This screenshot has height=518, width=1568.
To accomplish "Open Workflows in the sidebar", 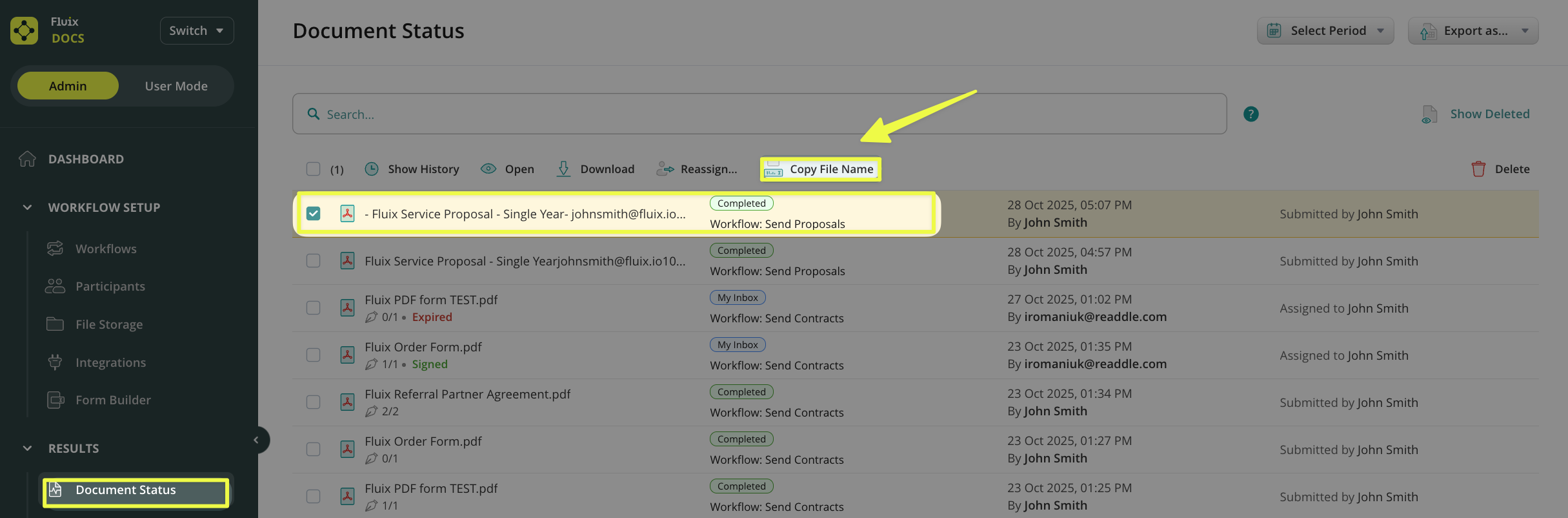I will (106, 249).
